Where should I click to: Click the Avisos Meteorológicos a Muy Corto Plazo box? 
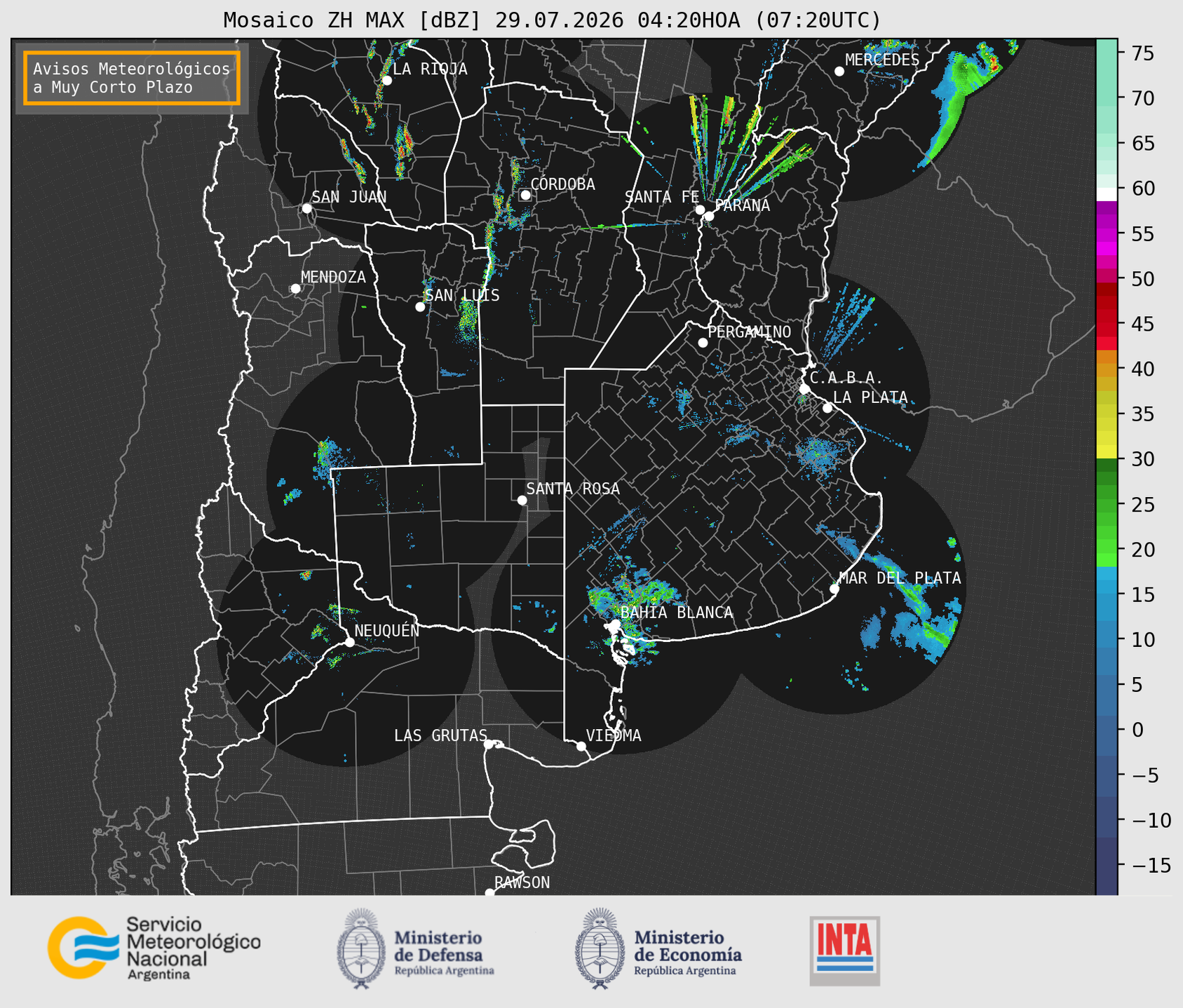pyautogui.click(x=132, y=78)
